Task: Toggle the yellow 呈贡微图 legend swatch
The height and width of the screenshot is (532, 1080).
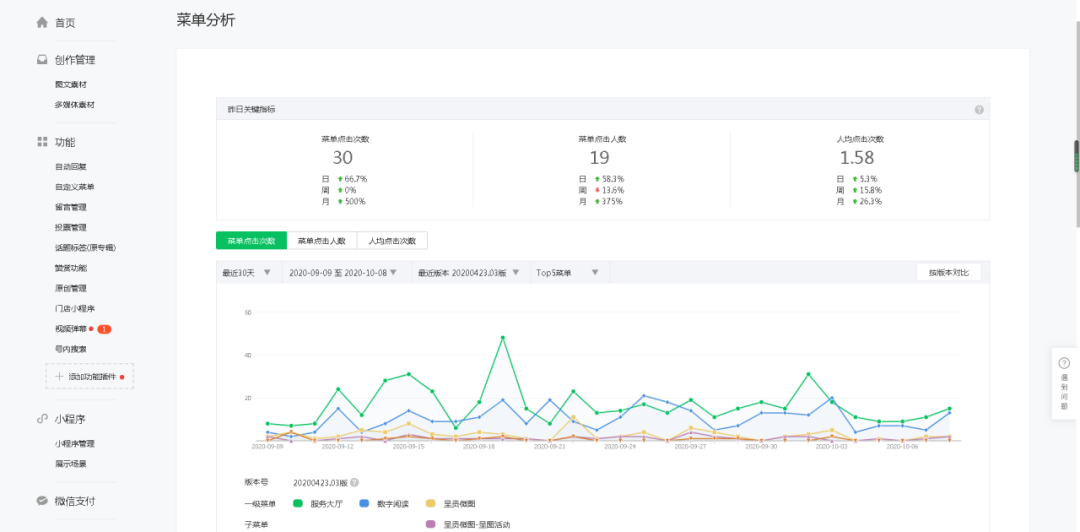Action: click(430, 504)
